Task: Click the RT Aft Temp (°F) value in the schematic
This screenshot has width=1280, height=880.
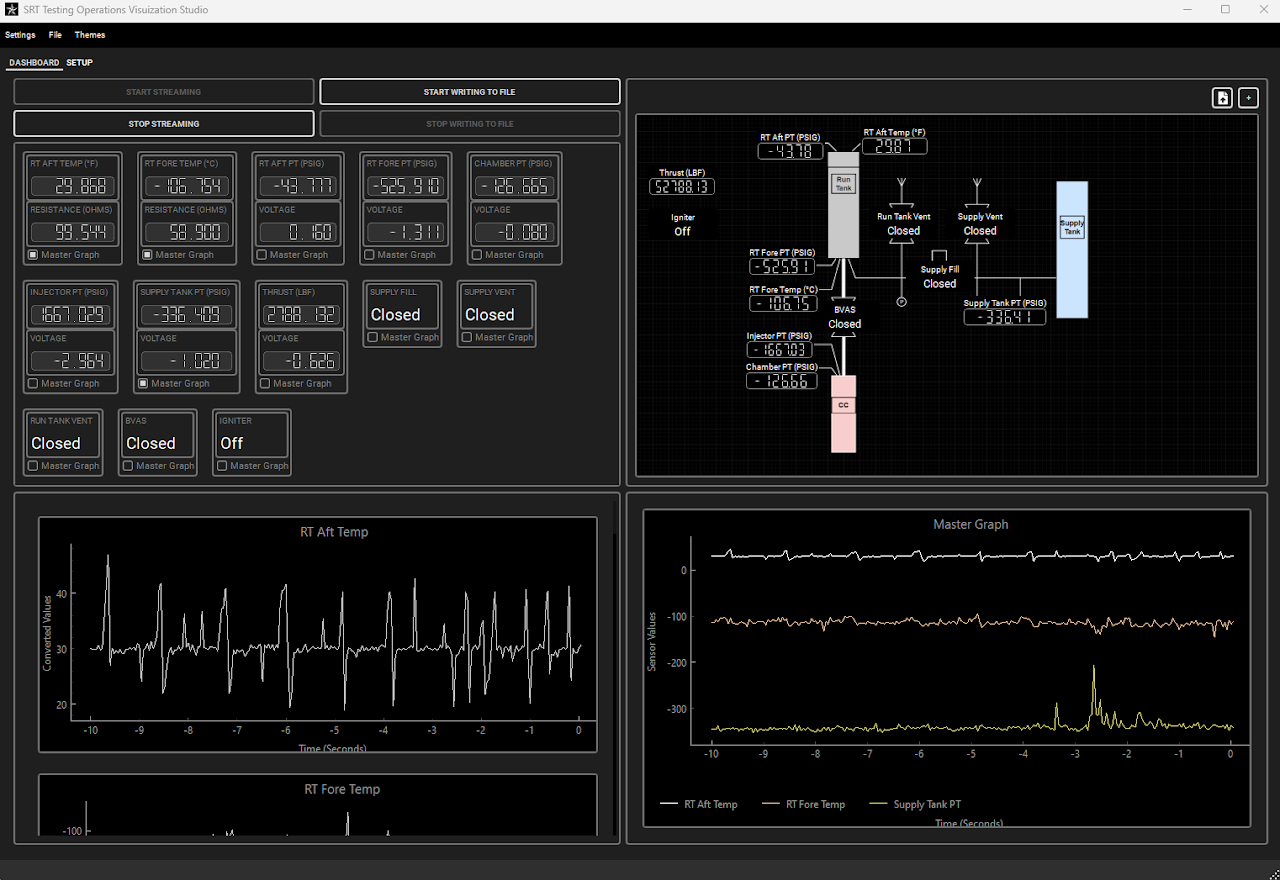Action: pyautogui.click(x=894, y=147)
